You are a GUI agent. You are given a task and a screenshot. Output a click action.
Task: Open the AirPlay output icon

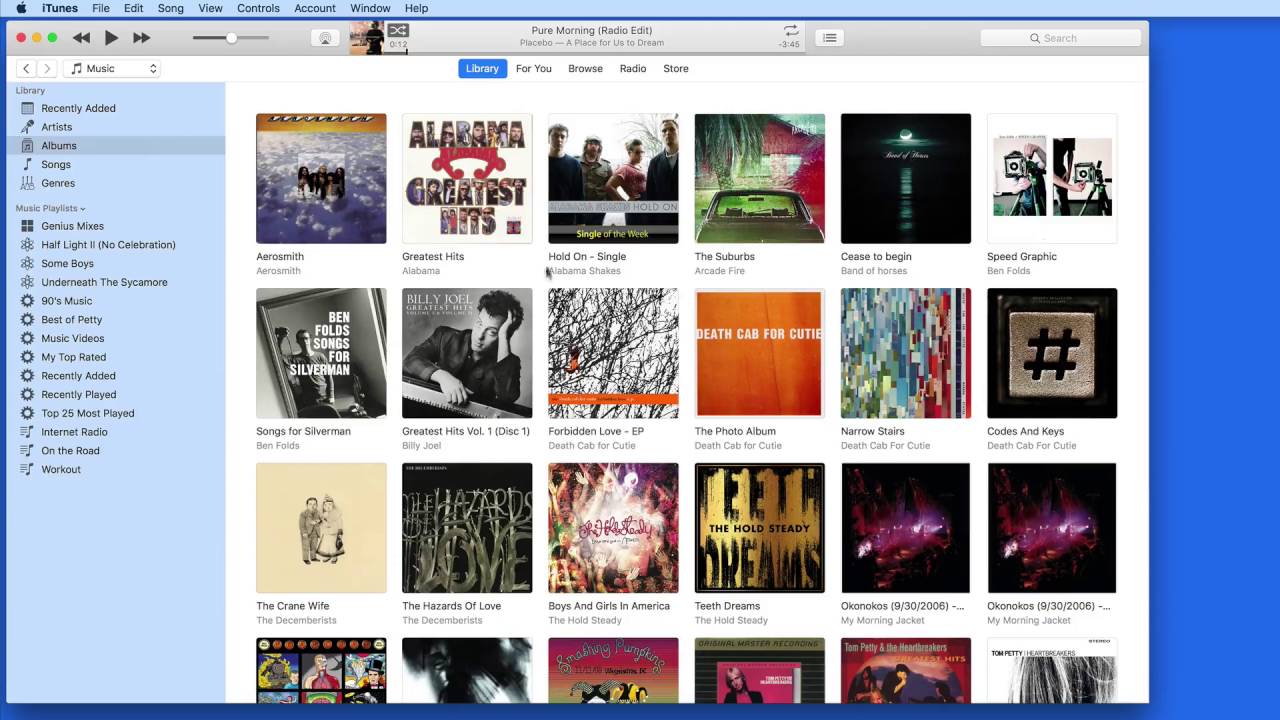tap(324, 38)
